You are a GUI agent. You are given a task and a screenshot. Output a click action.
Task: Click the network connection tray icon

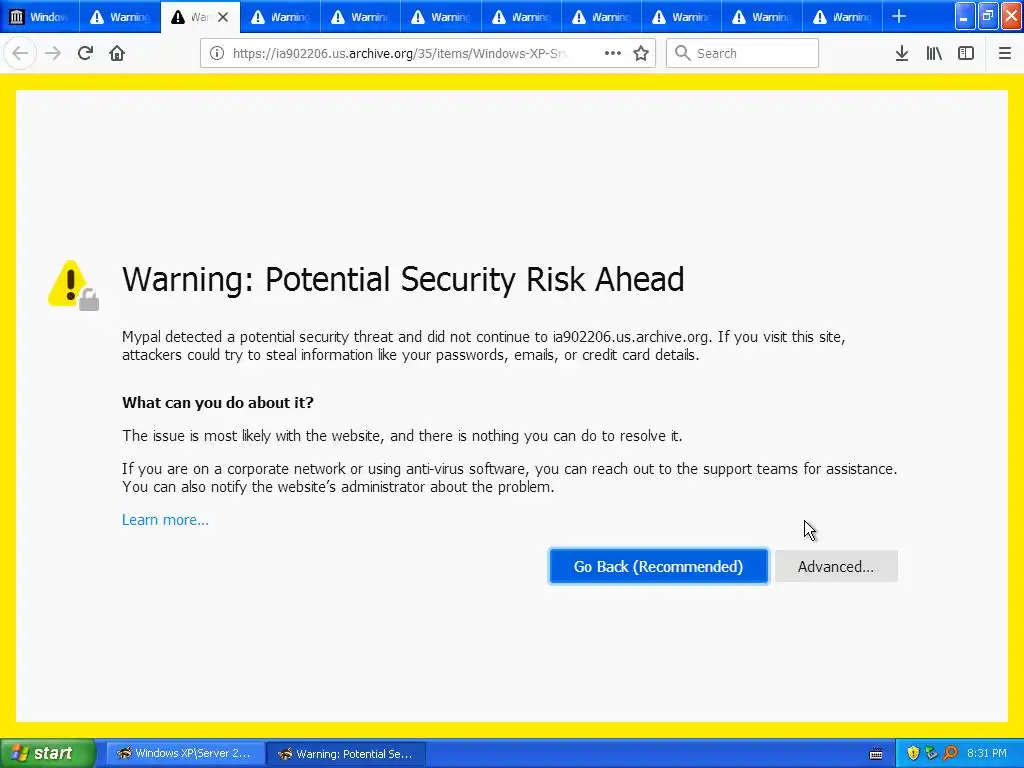pyautogui.click(x=931, y=754)
